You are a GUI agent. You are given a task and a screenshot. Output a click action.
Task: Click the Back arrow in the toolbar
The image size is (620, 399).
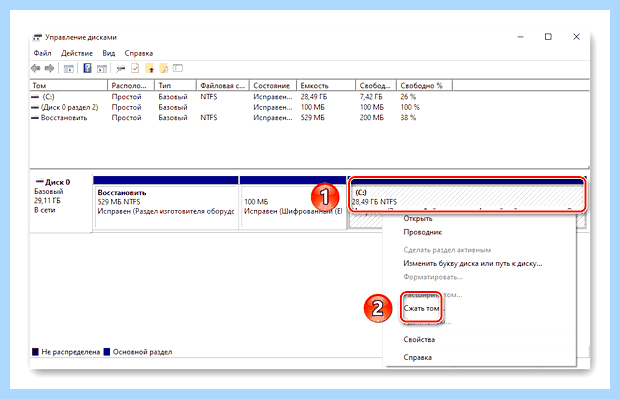36,68
